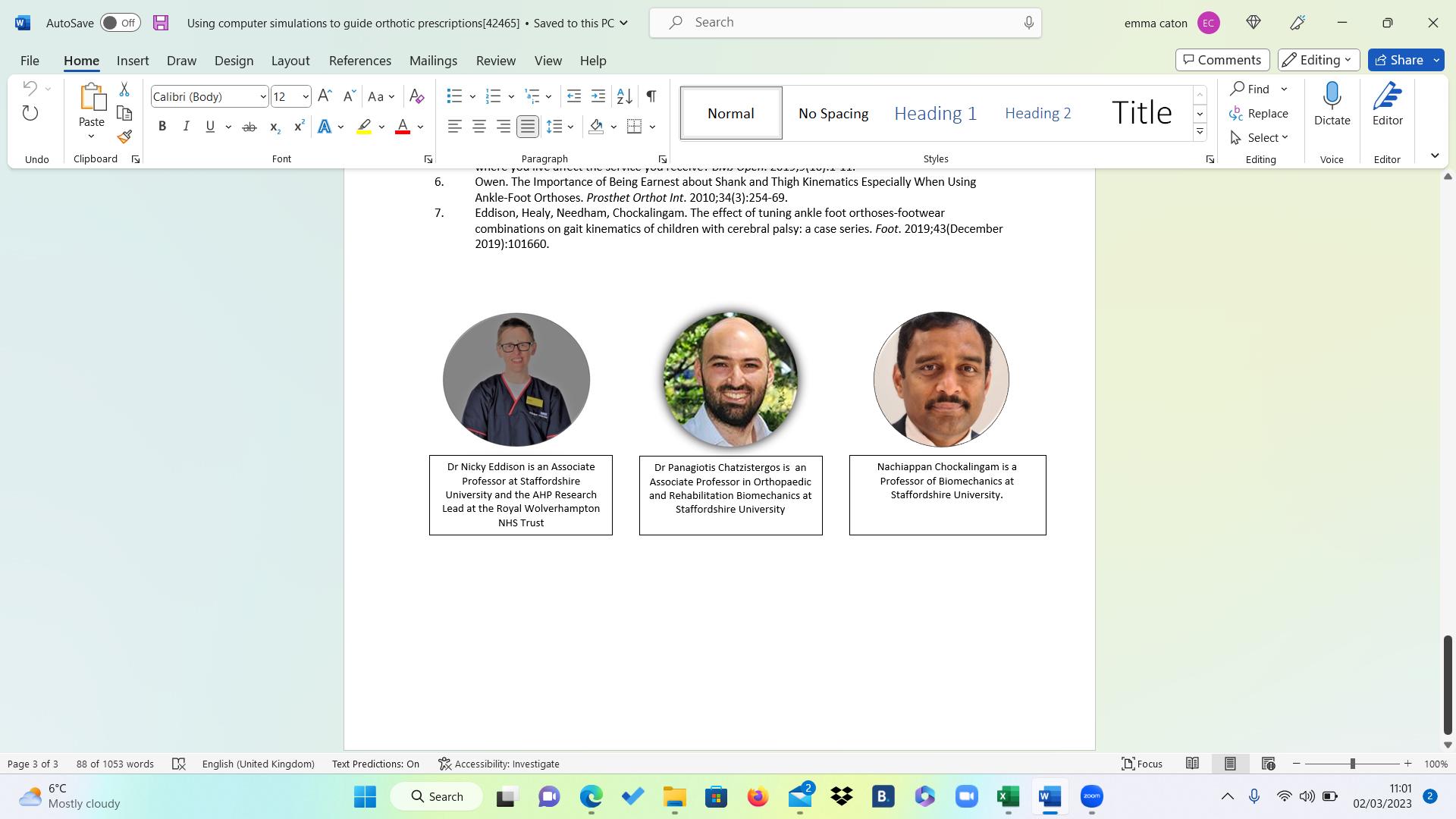This screenshot has width=1456, height=819.
Task: Click the Format Painter icon
Action: 124,137
